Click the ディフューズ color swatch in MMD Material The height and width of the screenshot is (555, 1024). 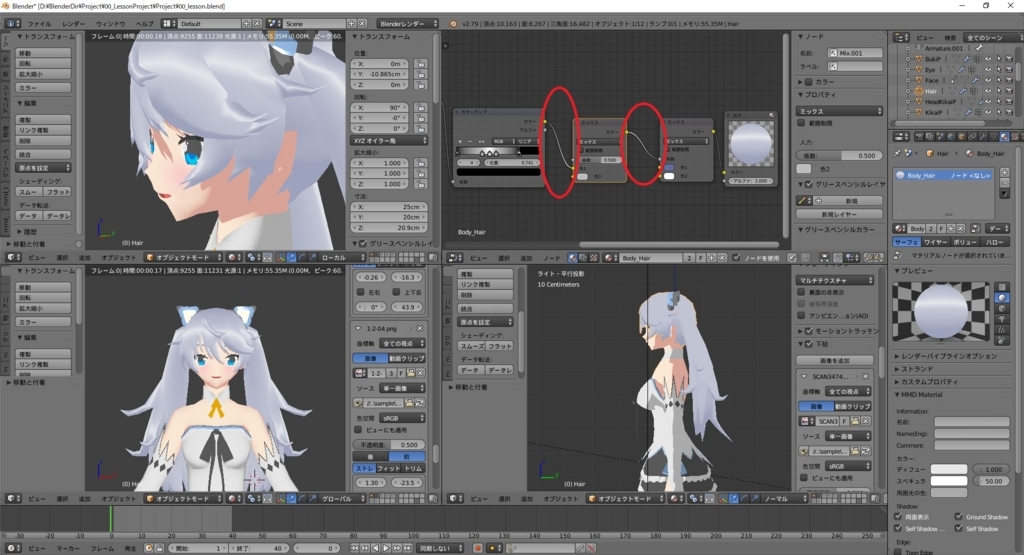point(949,469)
